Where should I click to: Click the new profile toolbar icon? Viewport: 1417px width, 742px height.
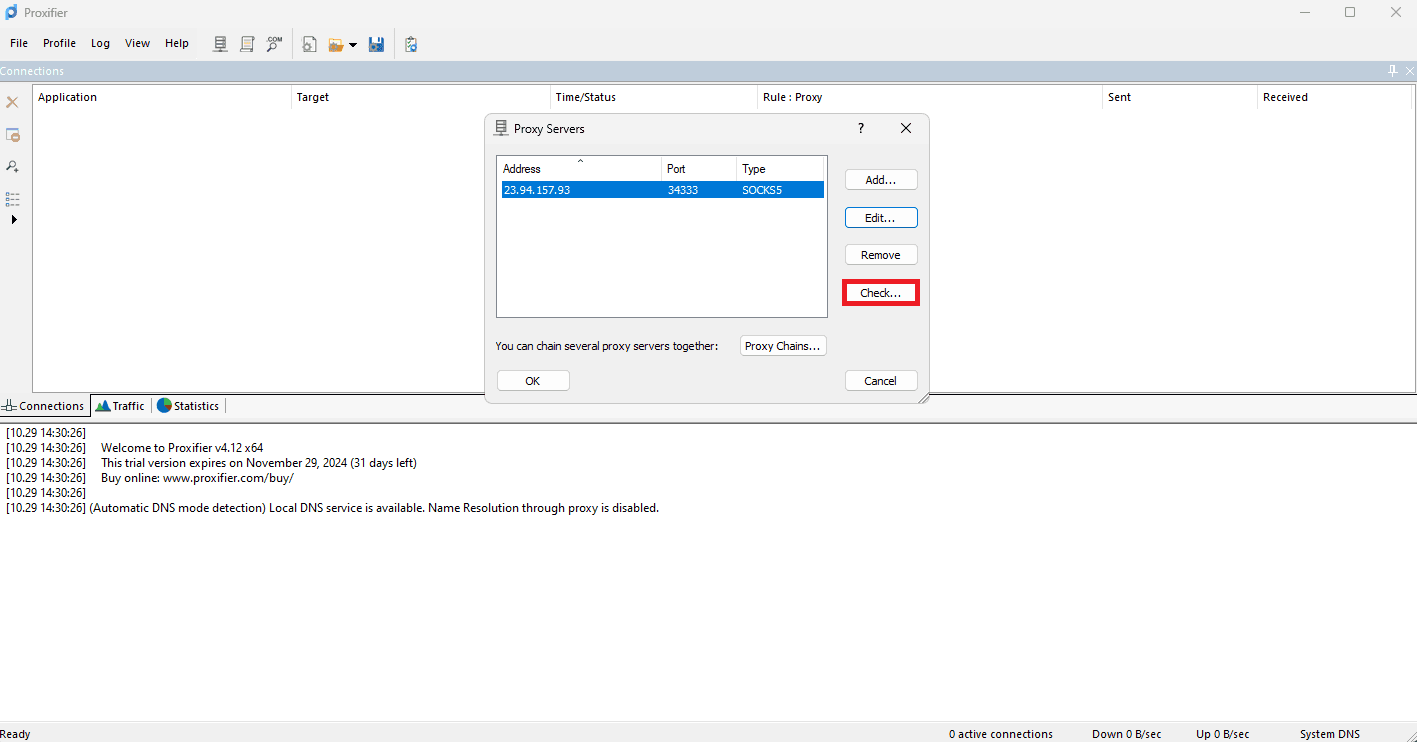pyautogui.click(x=310, y=44)
